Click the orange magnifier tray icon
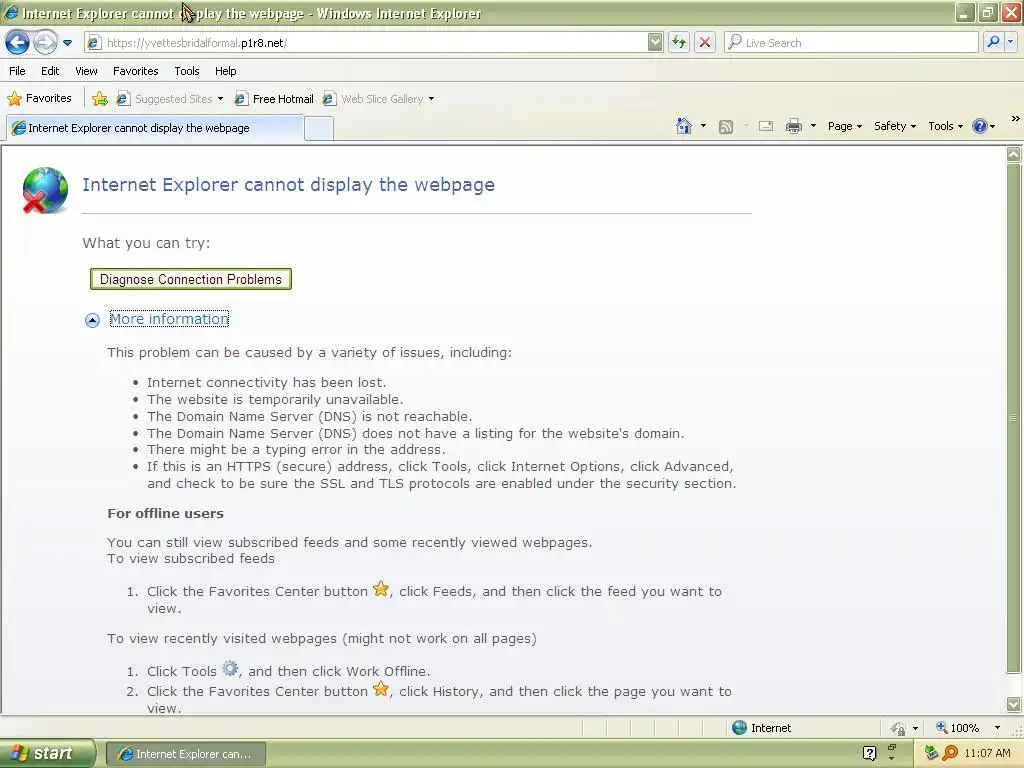This screenshot has height=768, width=1024. point(950,754)
